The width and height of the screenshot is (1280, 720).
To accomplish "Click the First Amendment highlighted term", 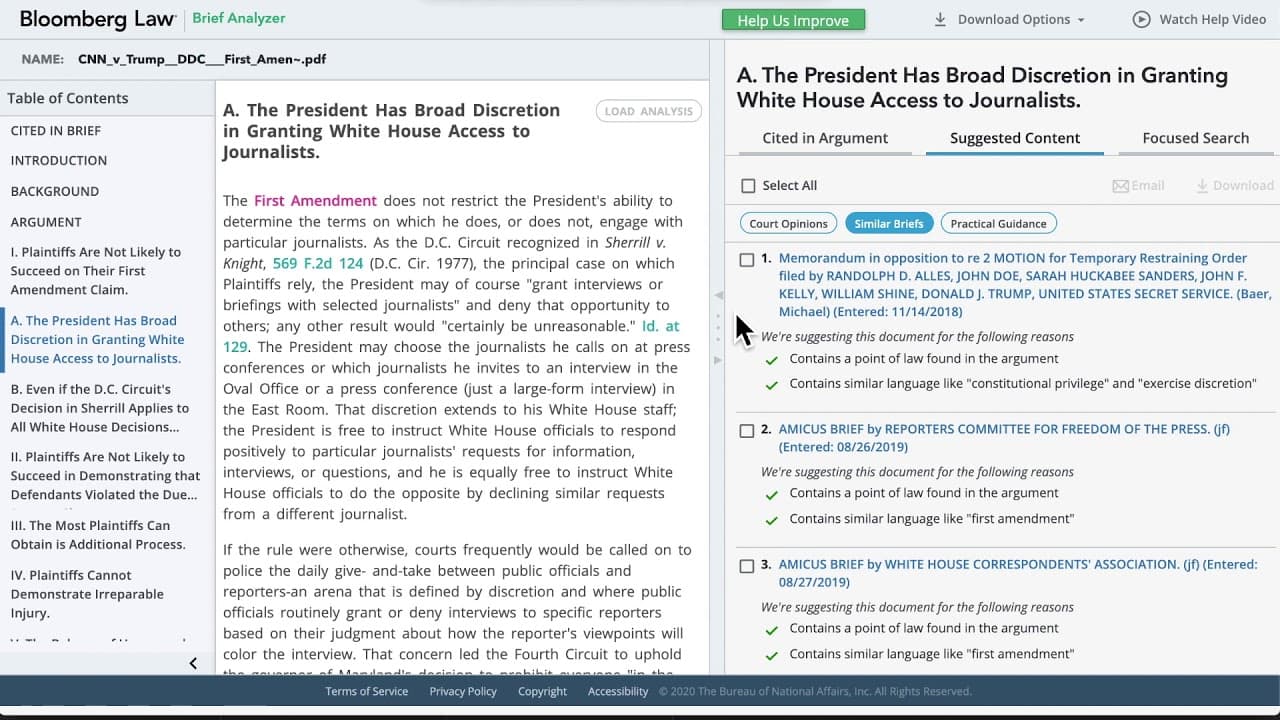I will 315,200.
